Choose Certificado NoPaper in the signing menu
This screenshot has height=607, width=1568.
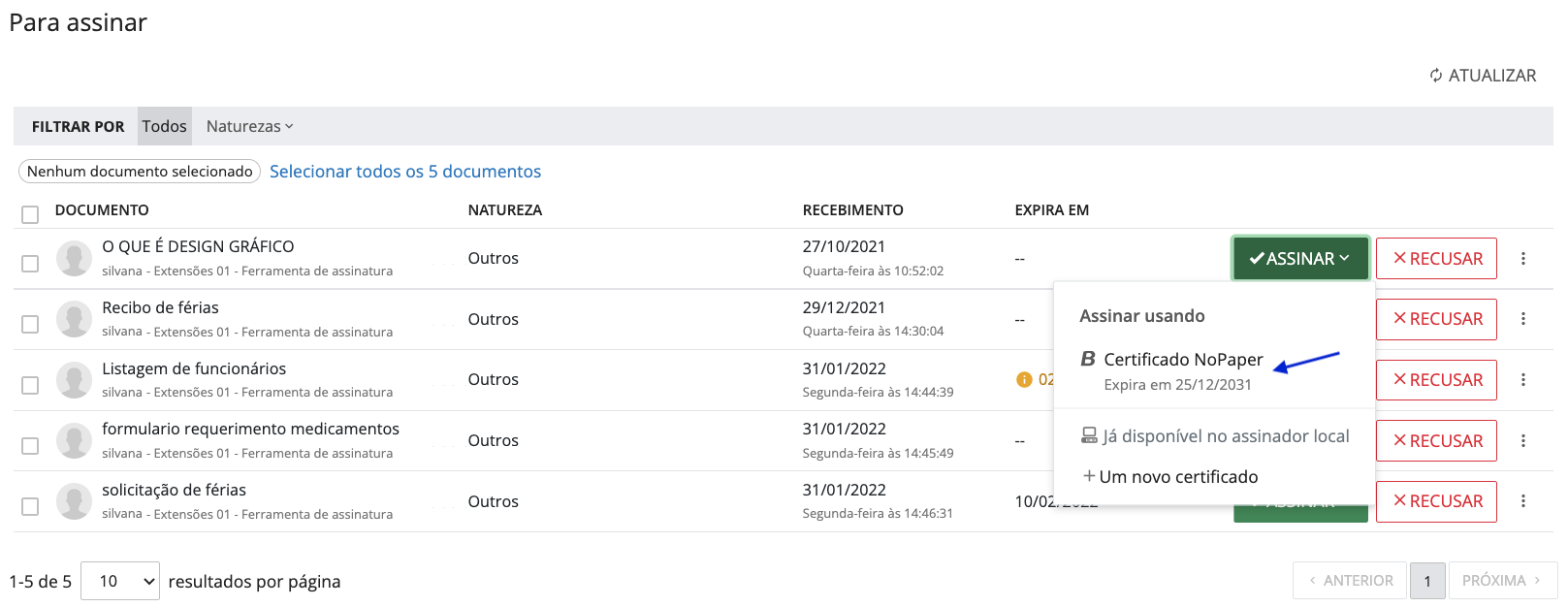tap(1182, 360)
